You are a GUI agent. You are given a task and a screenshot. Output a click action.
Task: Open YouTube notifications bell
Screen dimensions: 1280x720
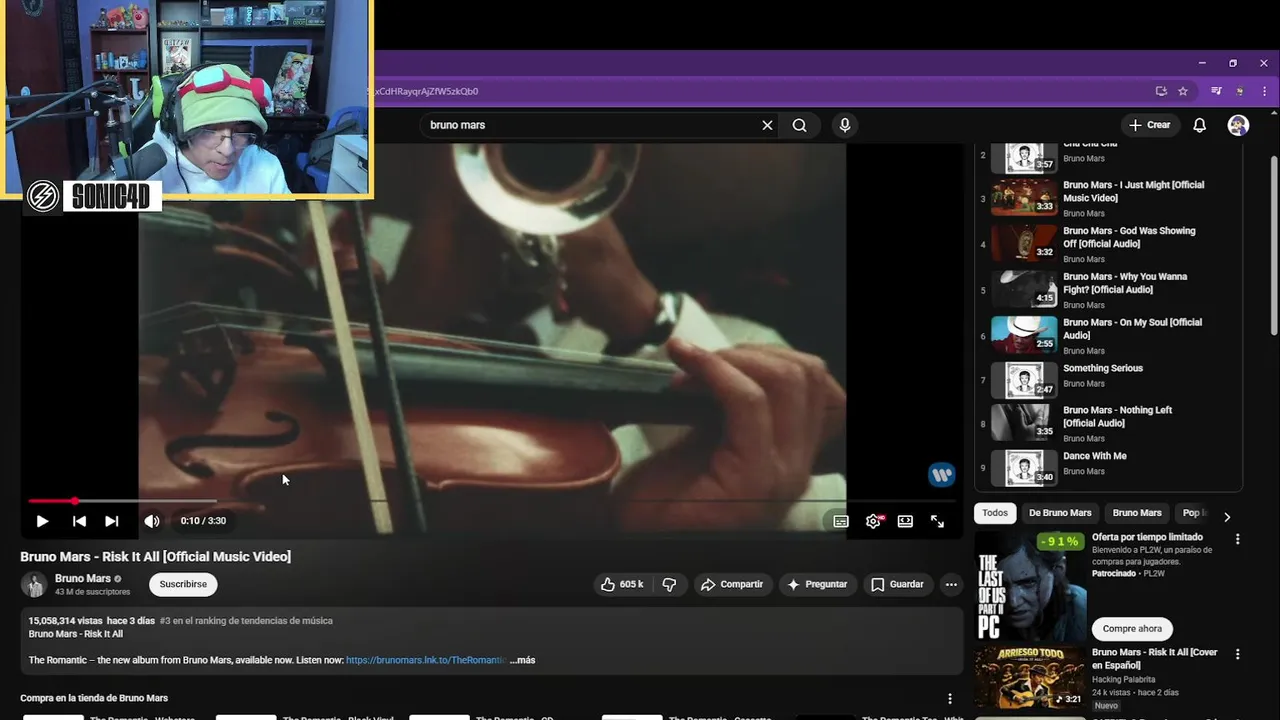tap(1200, 125)
